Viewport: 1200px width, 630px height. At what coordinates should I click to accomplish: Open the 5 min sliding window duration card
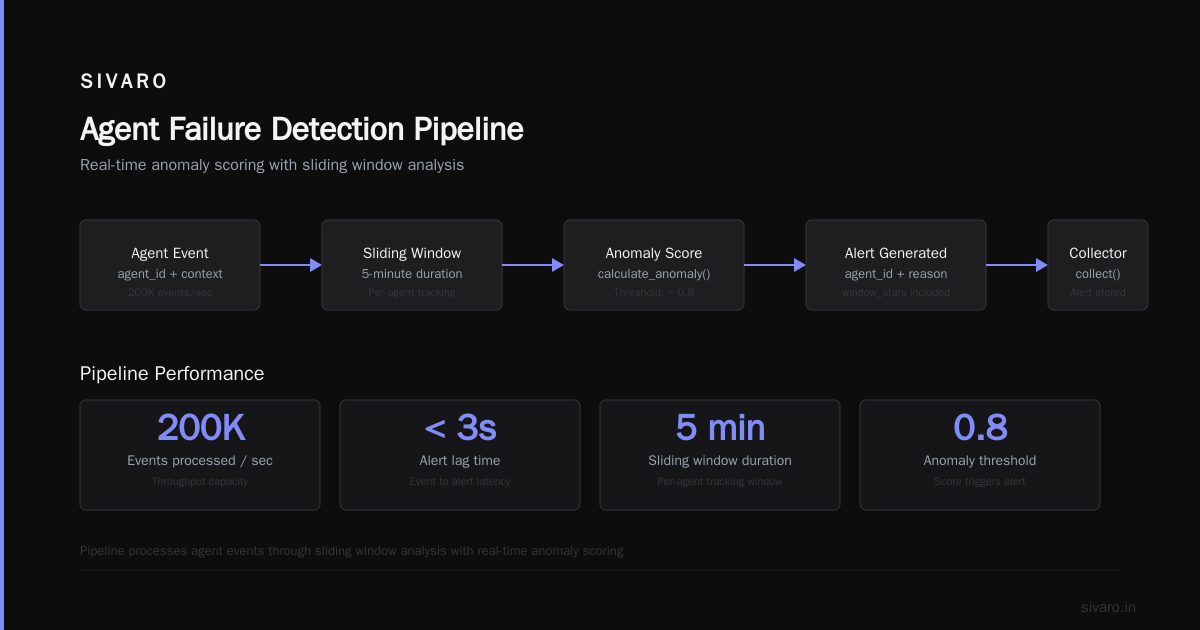[x=720, y=455]
